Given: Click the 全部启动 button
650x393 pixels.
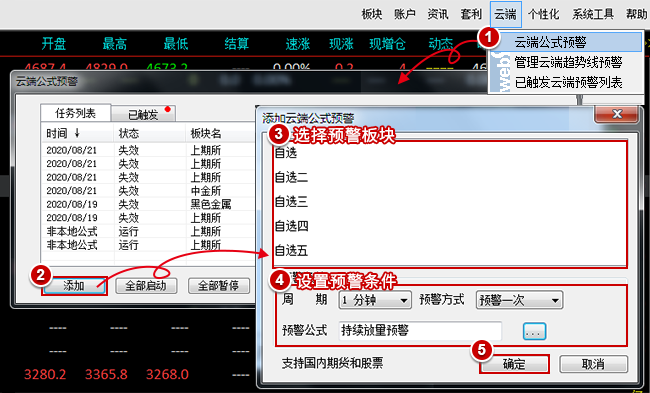Looking at the screenshot, I should (x=146, y=286).
